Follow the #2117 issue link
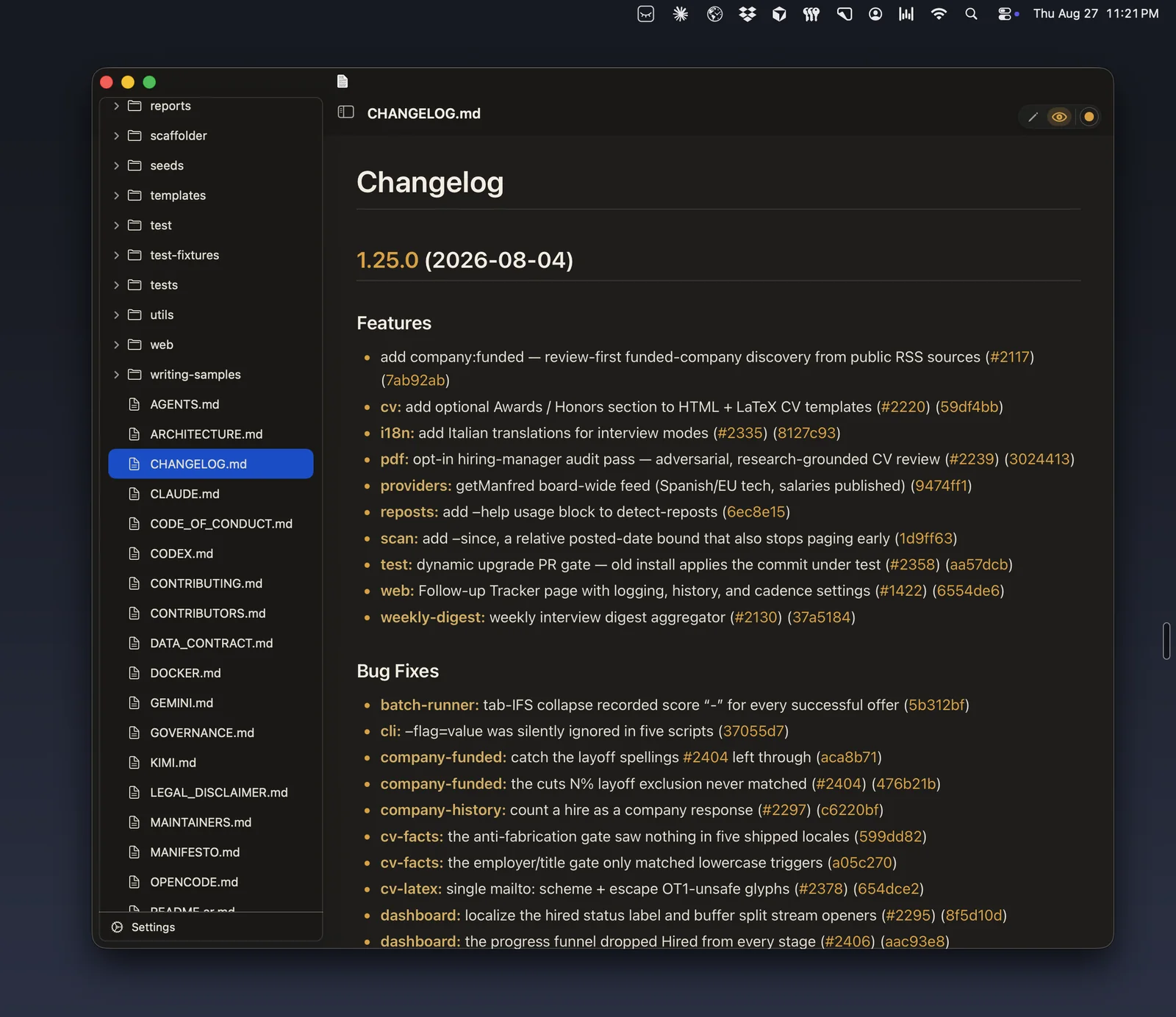The width and height of the screenshot is (1176, 1017). pos(1009,357)
